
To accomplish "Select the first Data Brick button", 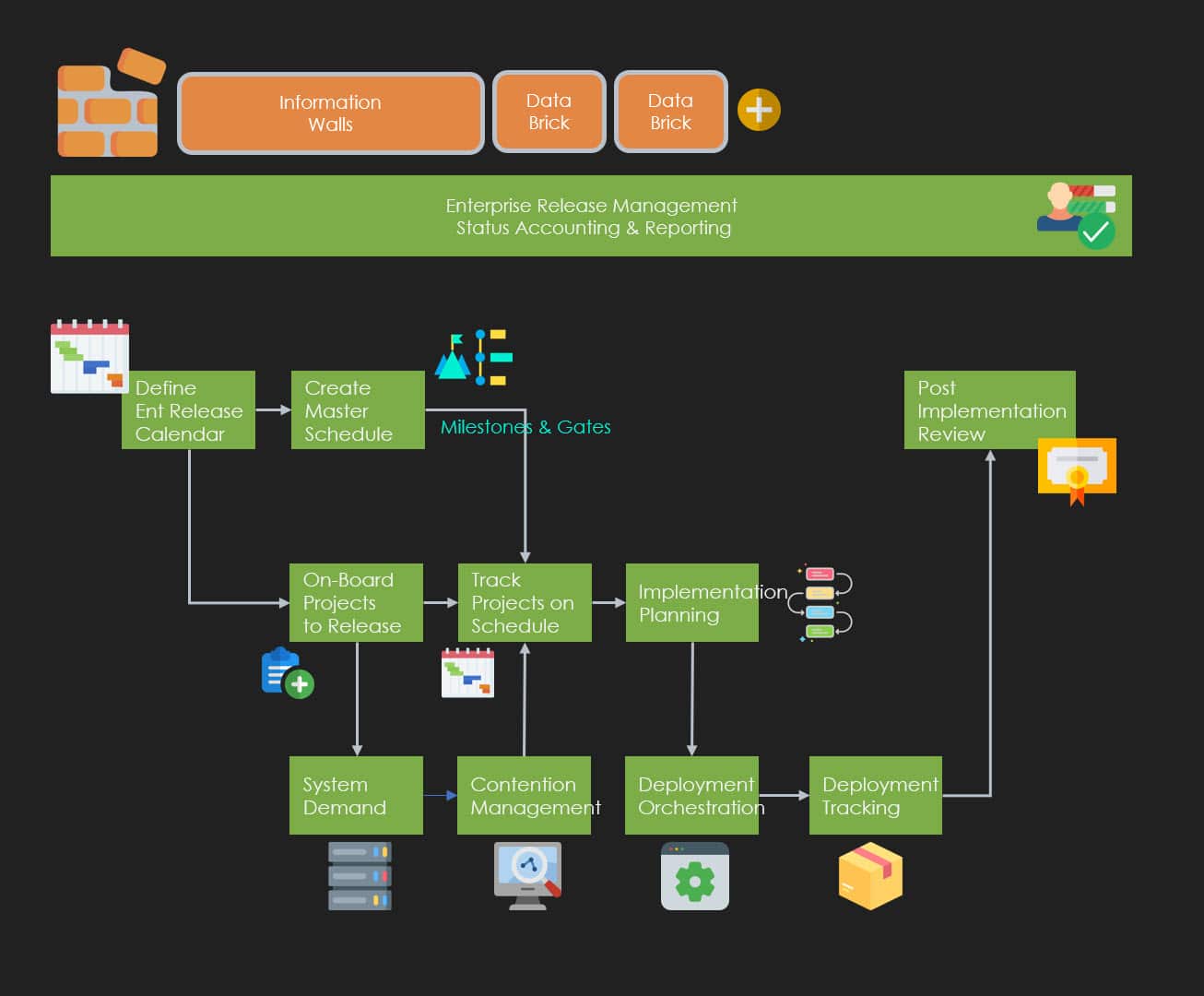I will [x=549, y=112].
